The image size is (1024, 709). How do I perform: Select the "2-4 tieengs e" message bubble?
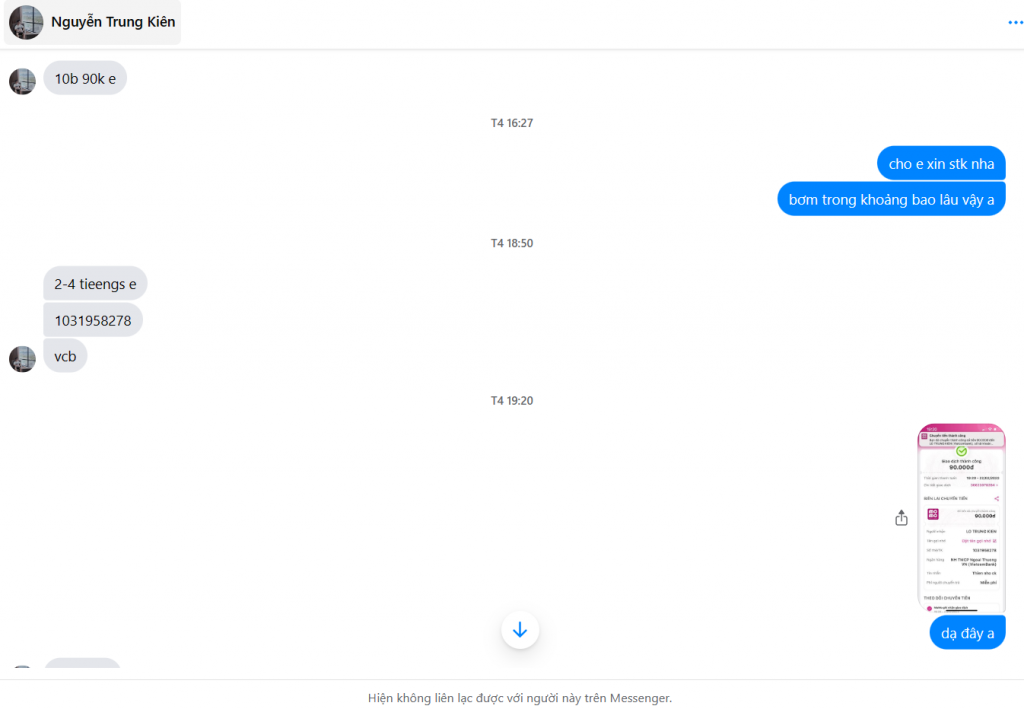click(x=95, y=284)
